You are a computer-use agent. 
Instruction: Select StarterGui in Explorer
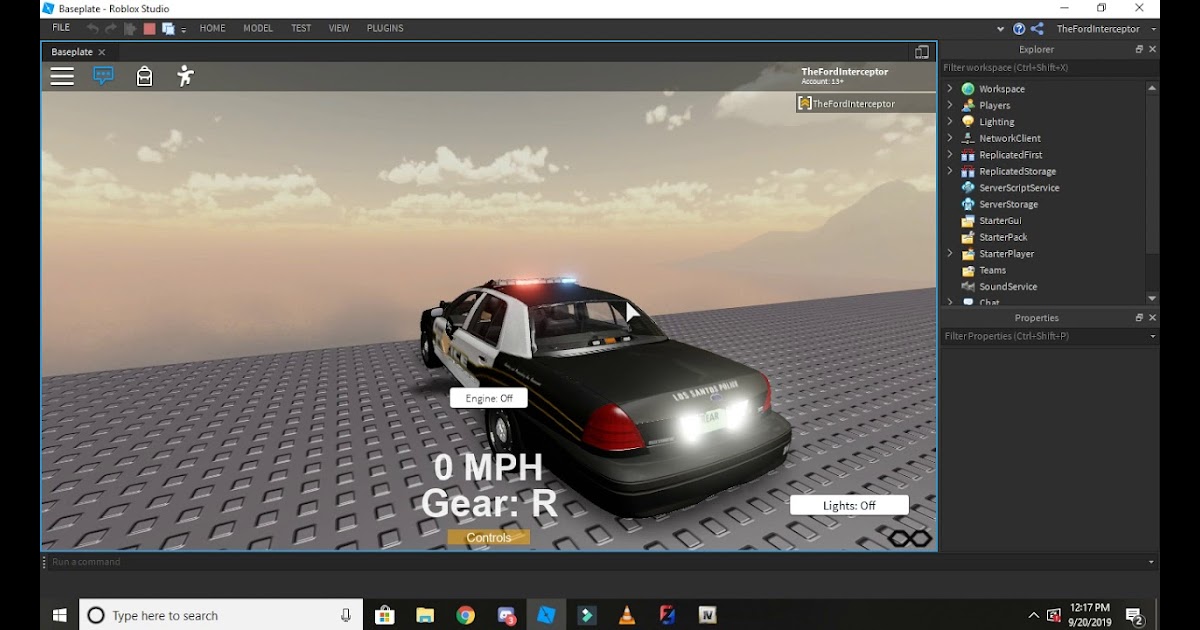tap(1000, 221)
